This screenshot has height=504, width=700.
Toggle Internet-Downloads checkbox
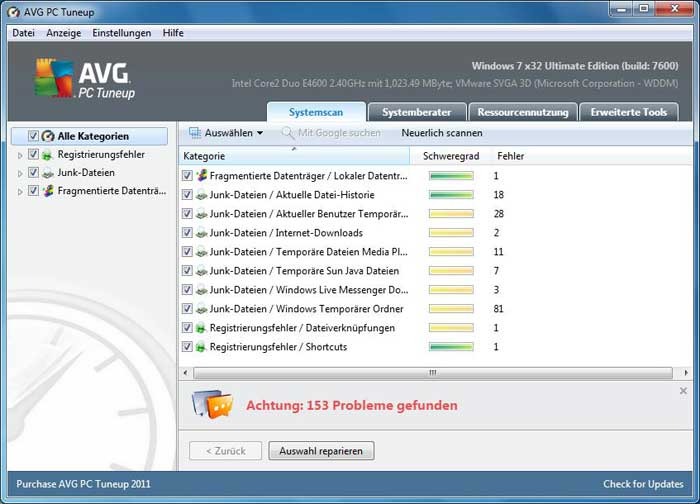point(187,233)
